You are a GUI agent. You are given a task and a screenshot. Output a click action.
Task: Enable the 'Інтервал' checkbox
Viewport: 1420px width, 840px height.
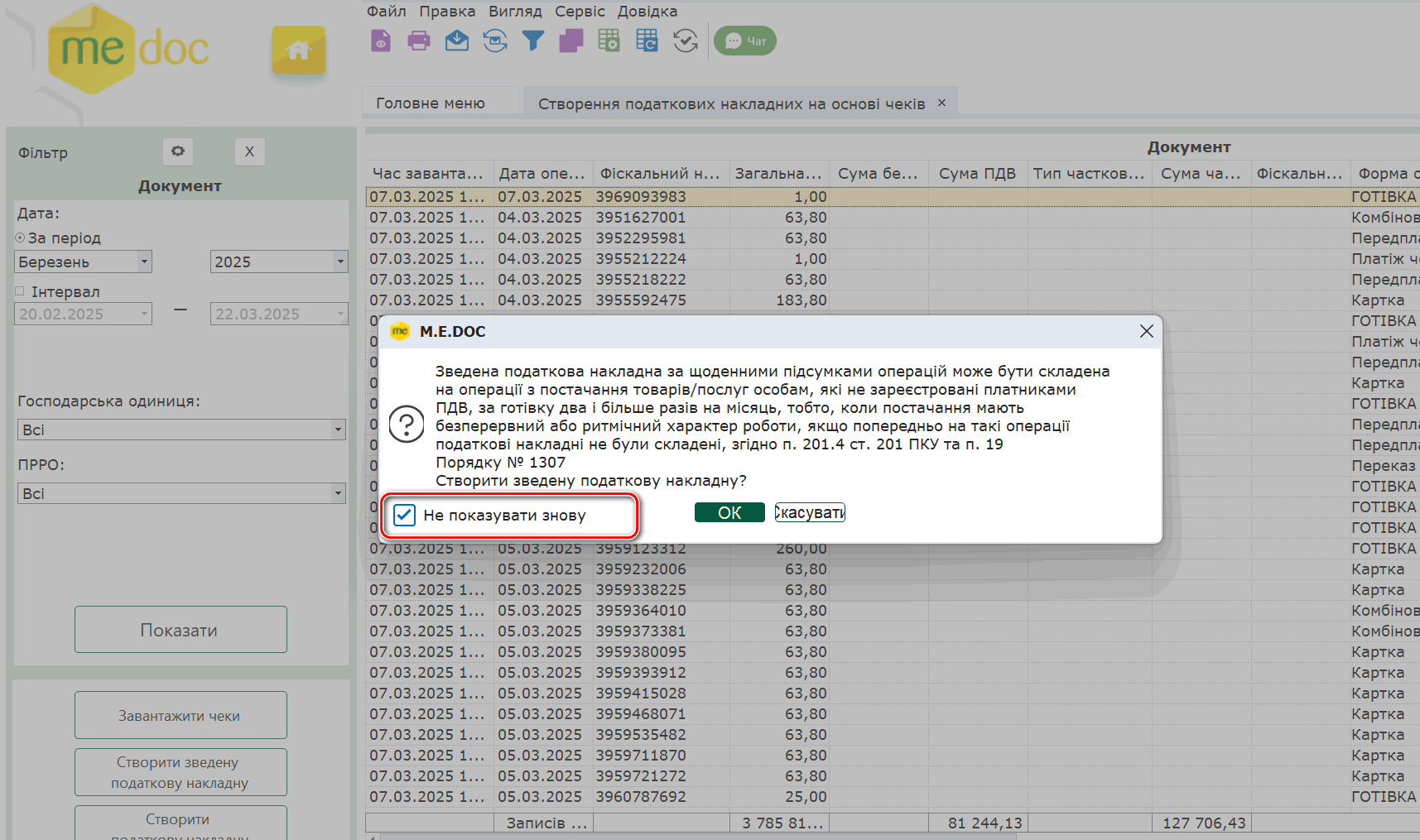(21, 292)
